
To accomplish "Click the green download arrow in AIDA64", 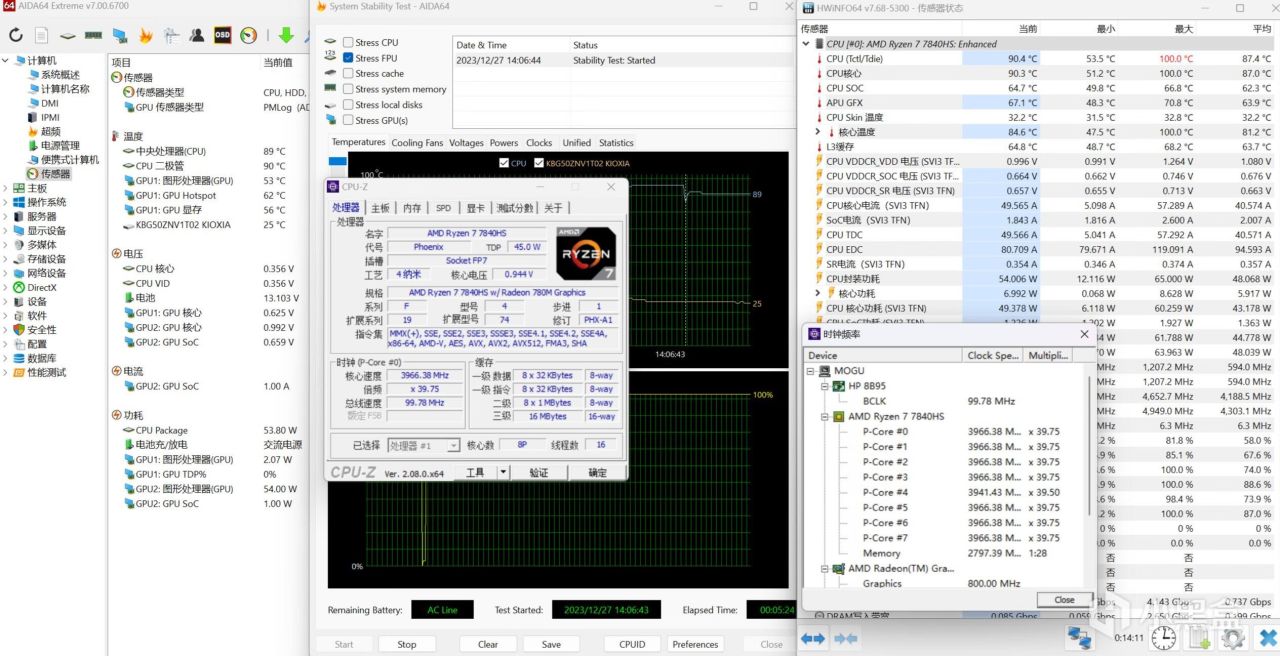I will coord(286,35).
